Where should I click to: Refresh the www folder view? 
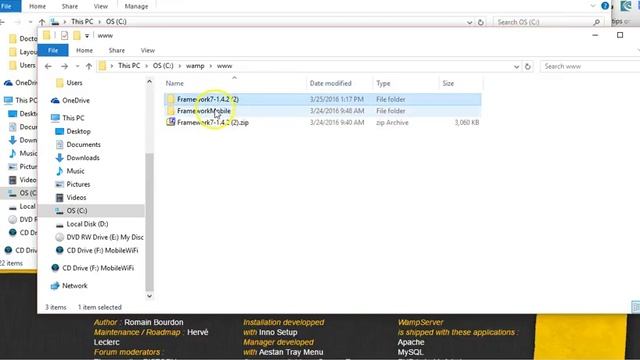[x=527, y=66]
